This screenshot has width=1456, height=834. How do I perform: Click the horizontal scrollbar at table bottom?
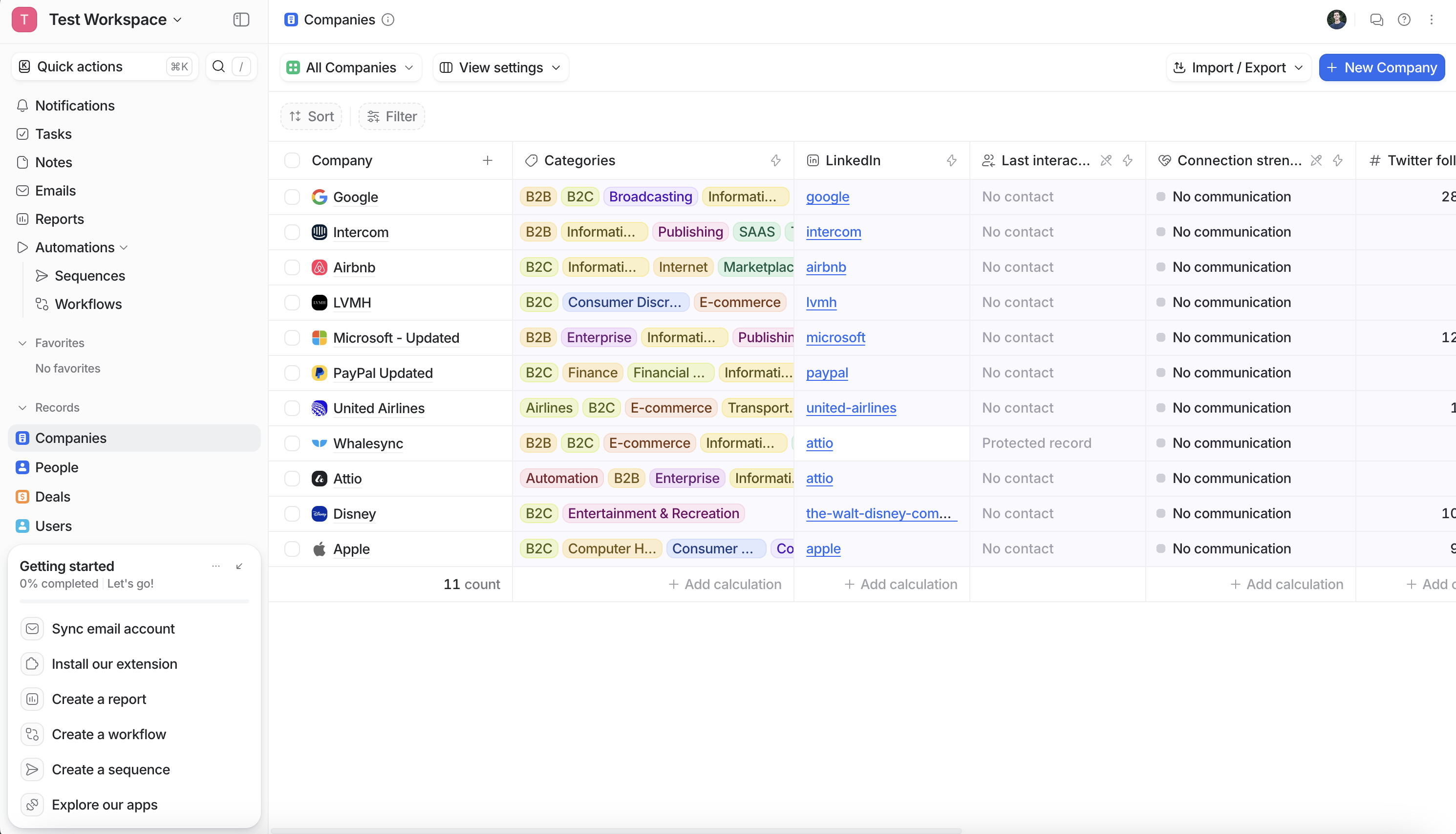[x=616, y=831]
